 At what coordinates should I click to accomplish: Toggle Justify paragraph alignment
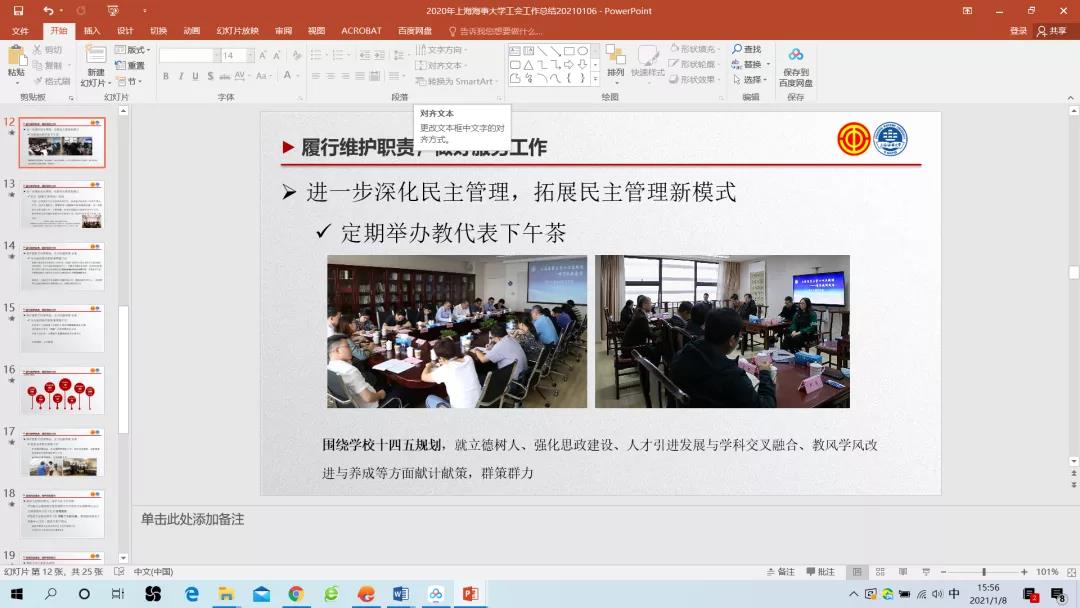360,76
